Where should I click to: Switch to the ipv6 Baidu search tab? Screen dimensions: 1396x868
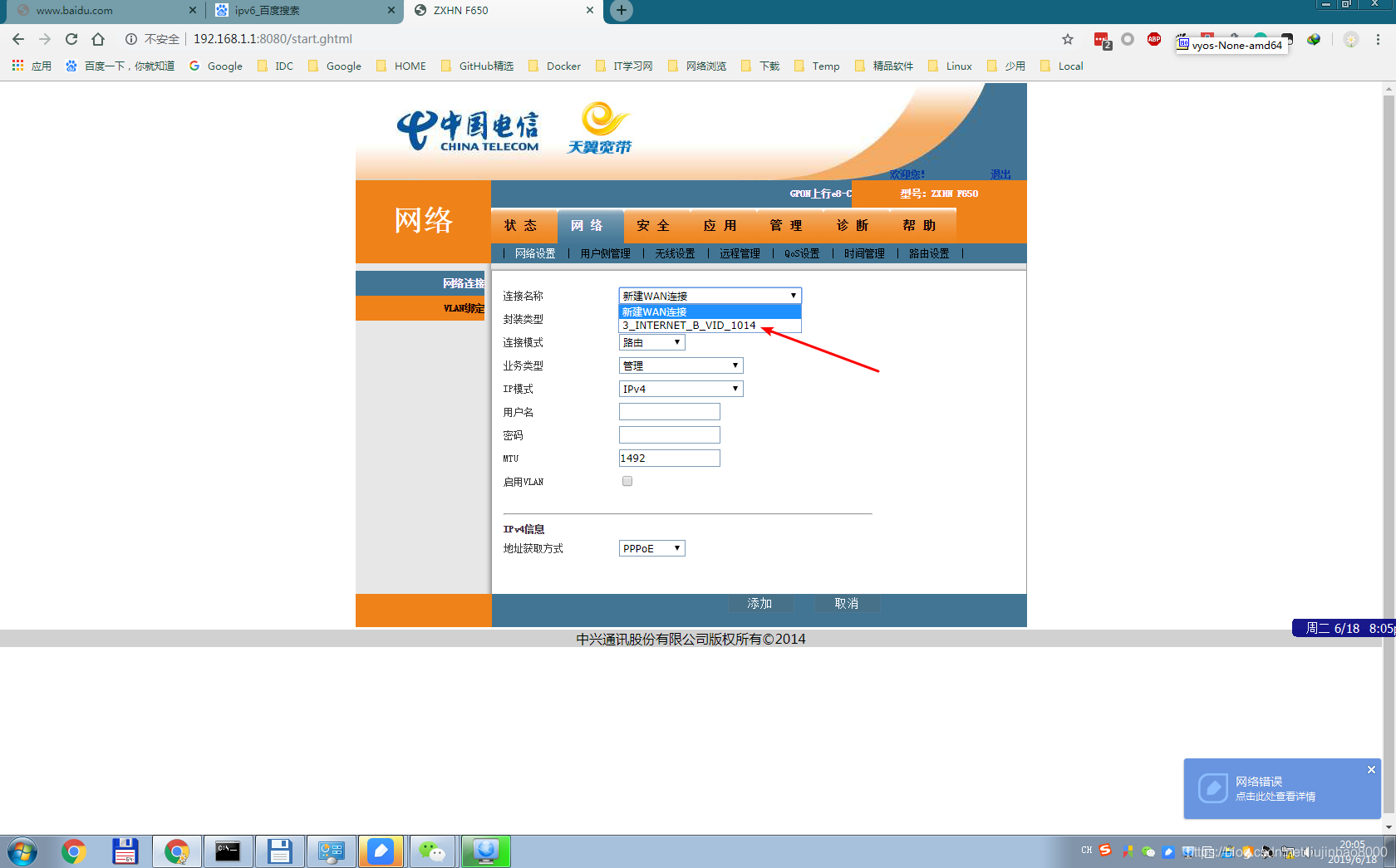pos(303,10)
